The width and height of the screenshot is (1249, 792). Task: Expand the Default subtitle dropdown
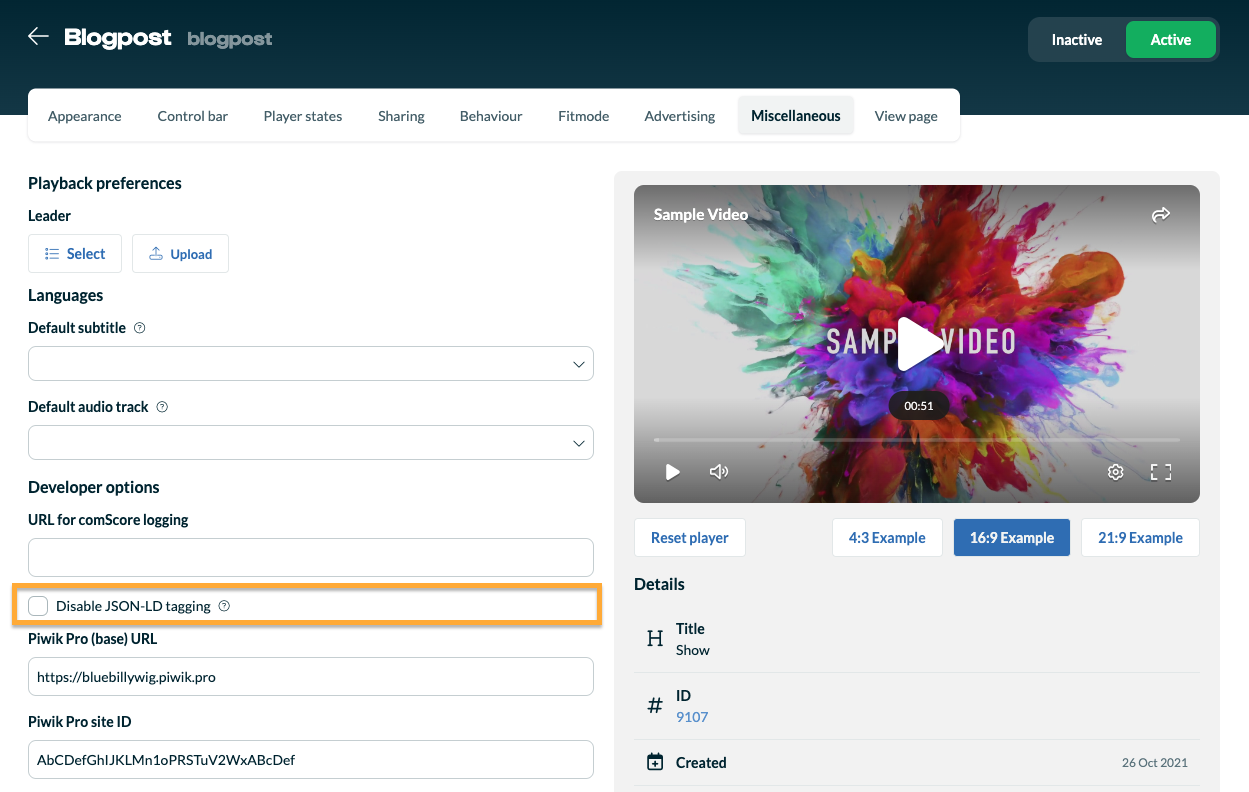[x=311, y=364]
